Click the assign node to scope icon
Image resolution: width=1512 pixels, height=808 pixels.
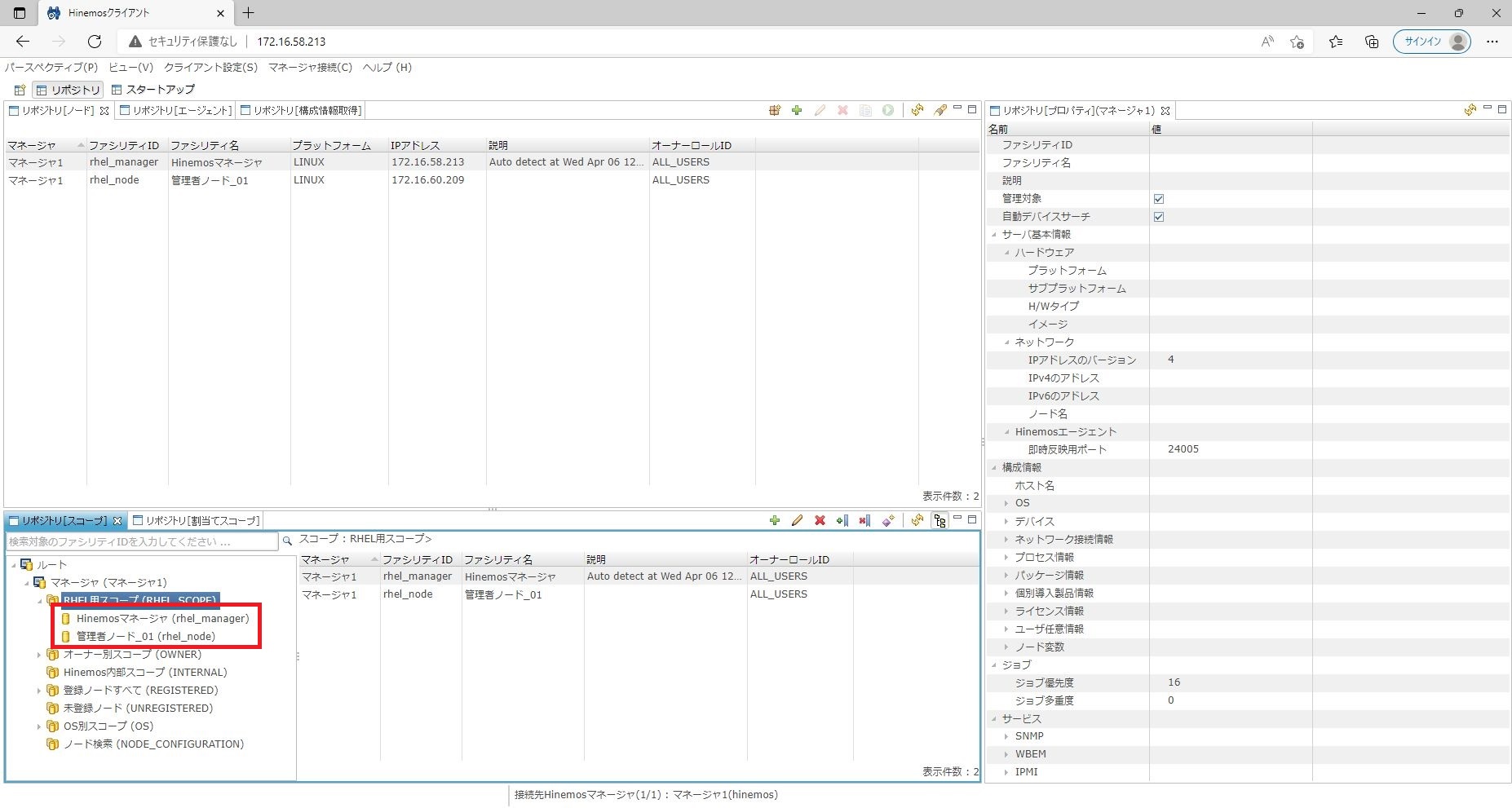coord(842,520)
